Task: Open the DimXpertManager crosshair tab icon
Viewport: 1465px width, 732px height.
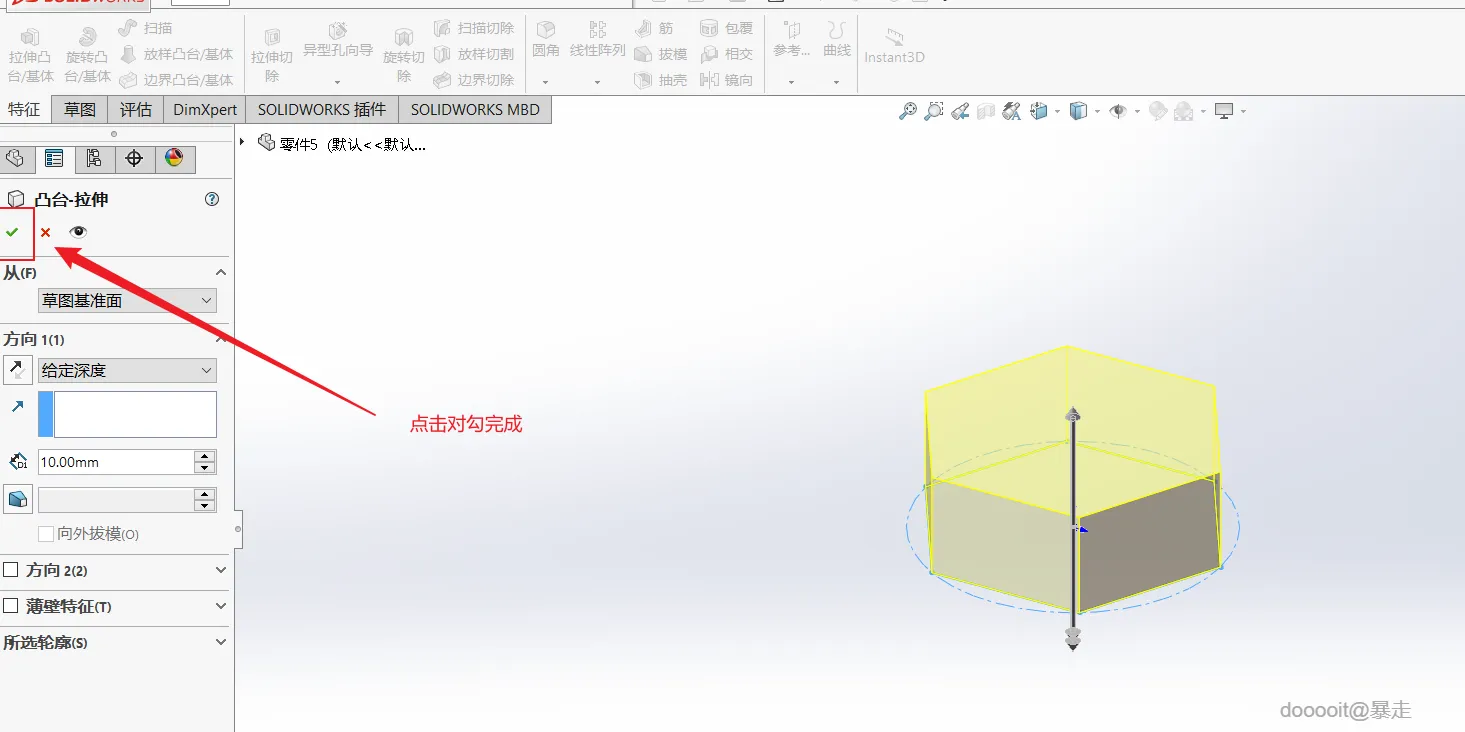Action: click(x=134, y=159)
